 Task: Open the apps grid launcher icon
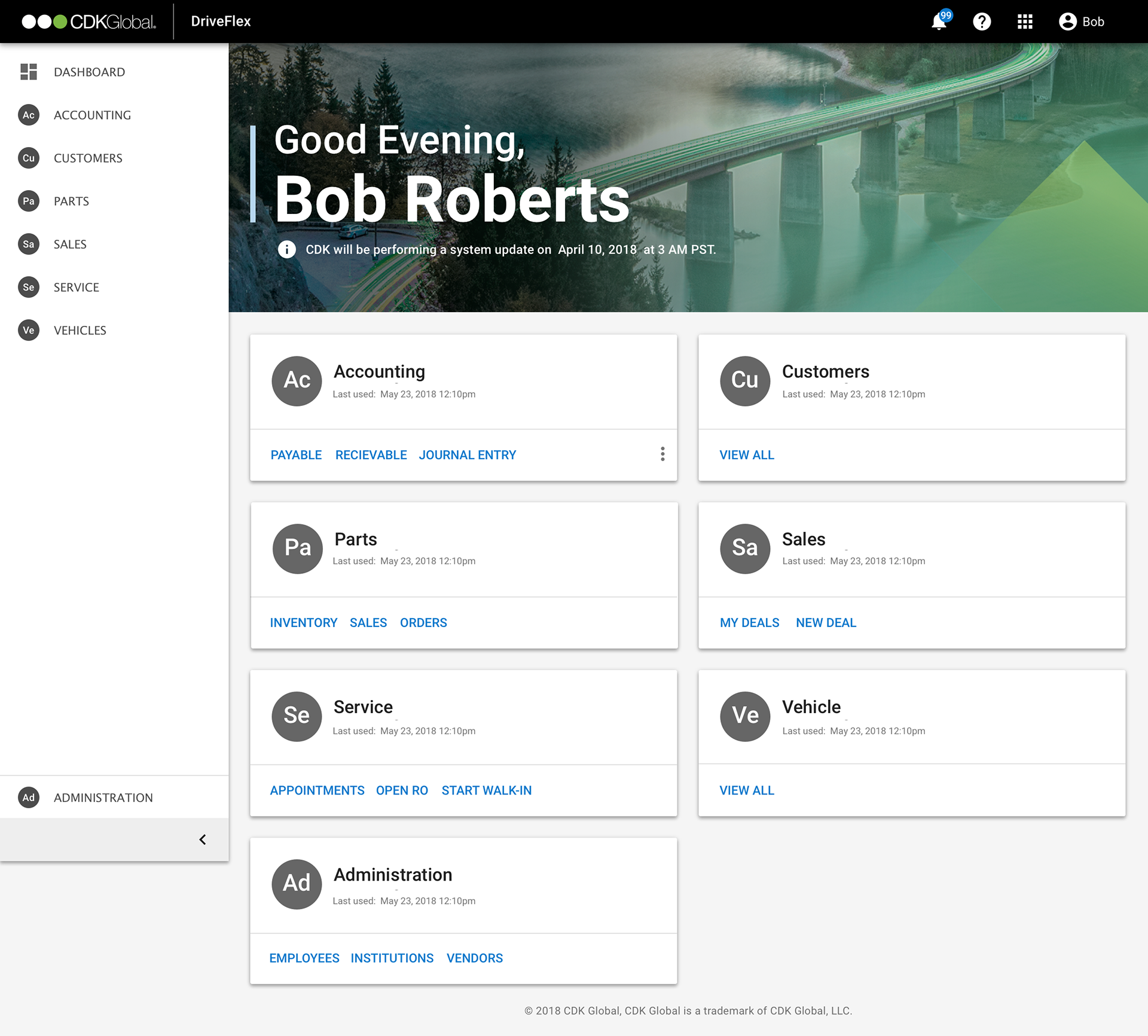[x=1025, y=22]
